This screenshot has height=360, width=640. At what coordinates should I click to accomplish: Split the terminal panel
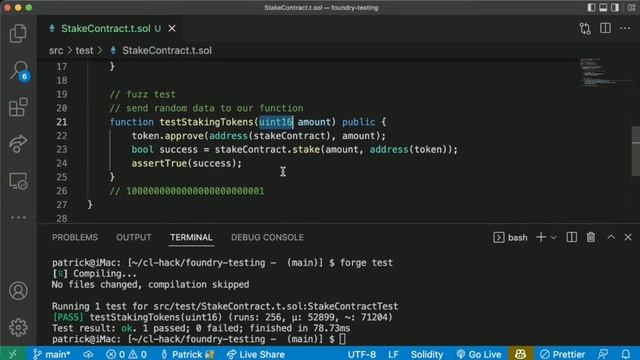coord(571,237)
